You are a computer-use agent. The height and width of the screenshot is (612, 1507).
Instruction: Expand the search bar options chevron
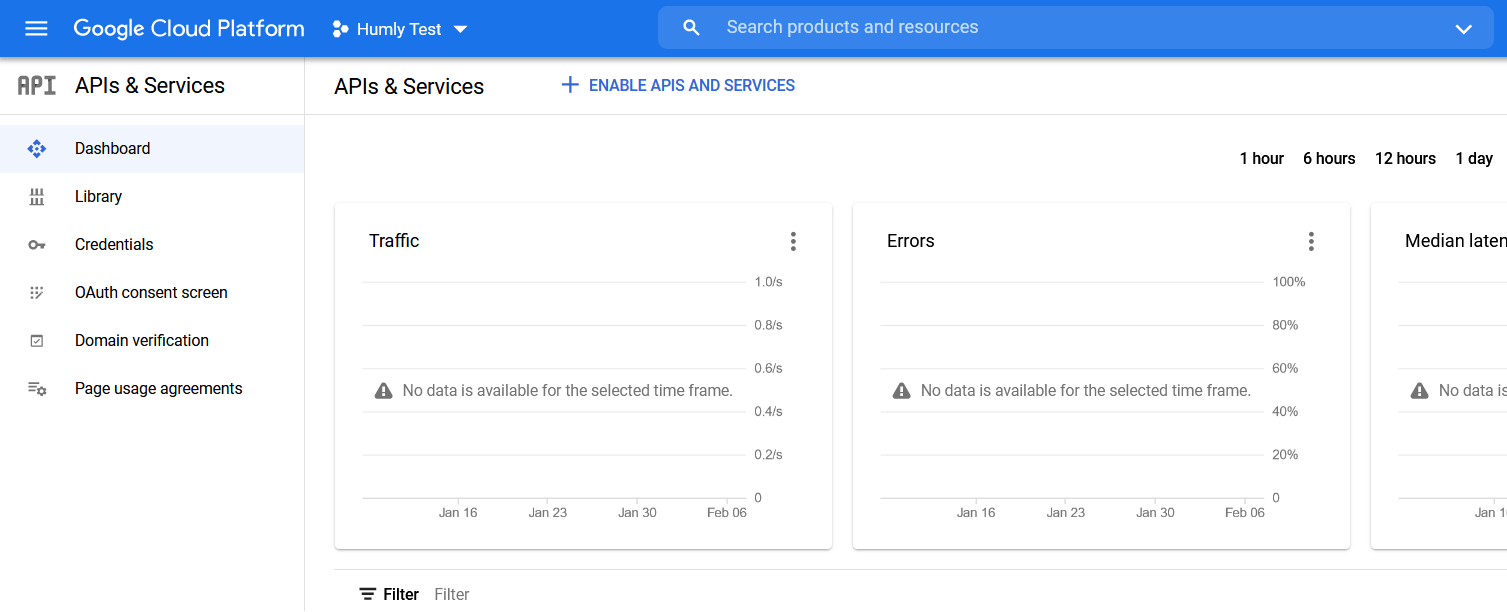tap(1463, 29)
